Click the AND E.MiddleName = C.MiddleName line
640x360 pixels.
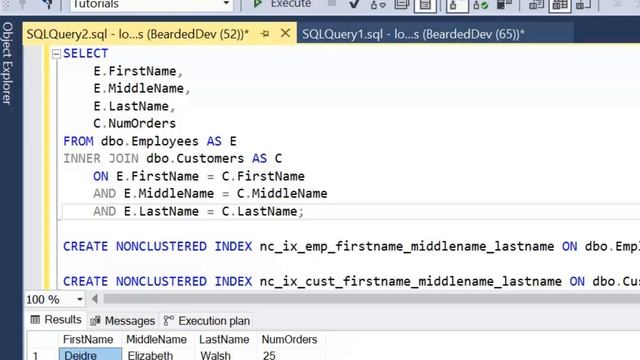210,193
